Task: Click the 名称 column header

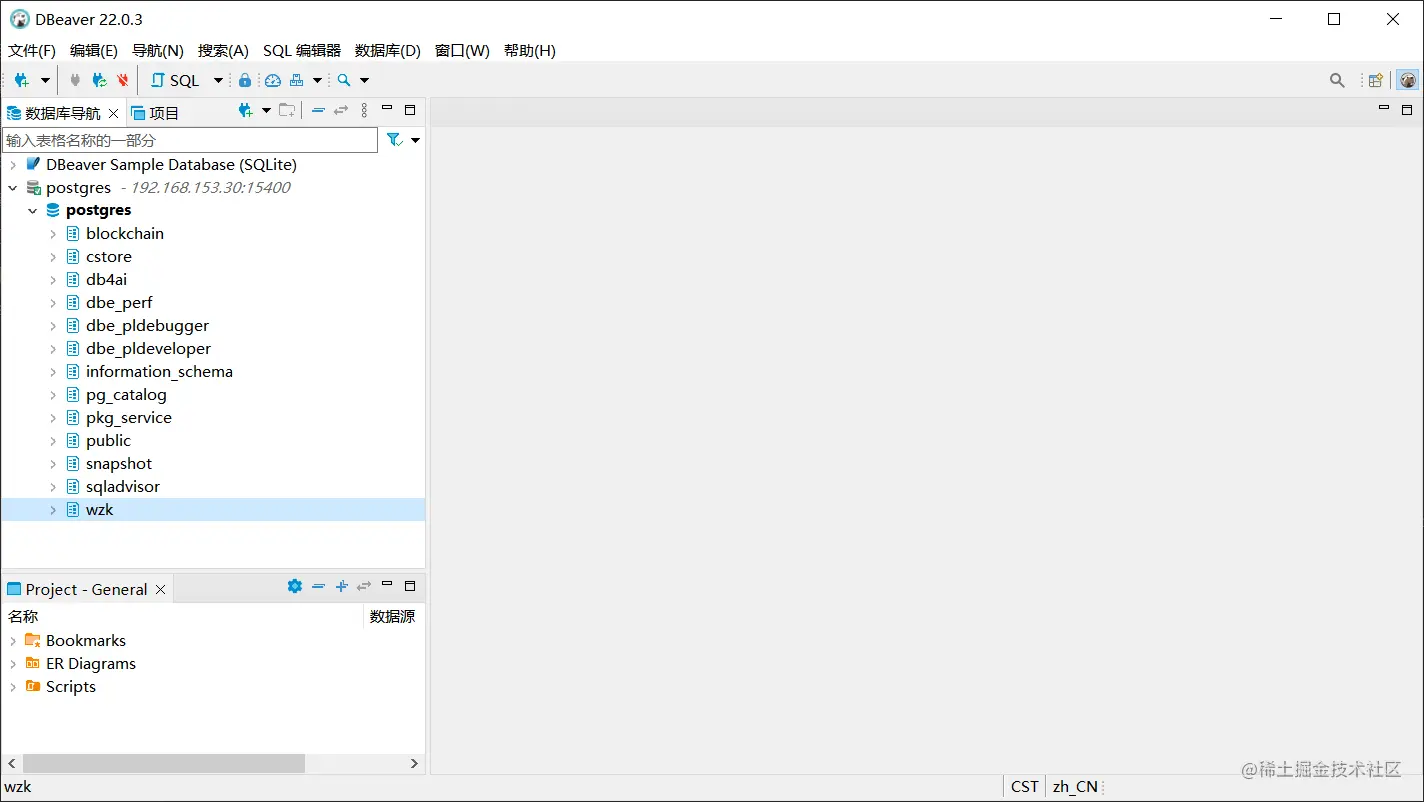Action: (183, 617)
